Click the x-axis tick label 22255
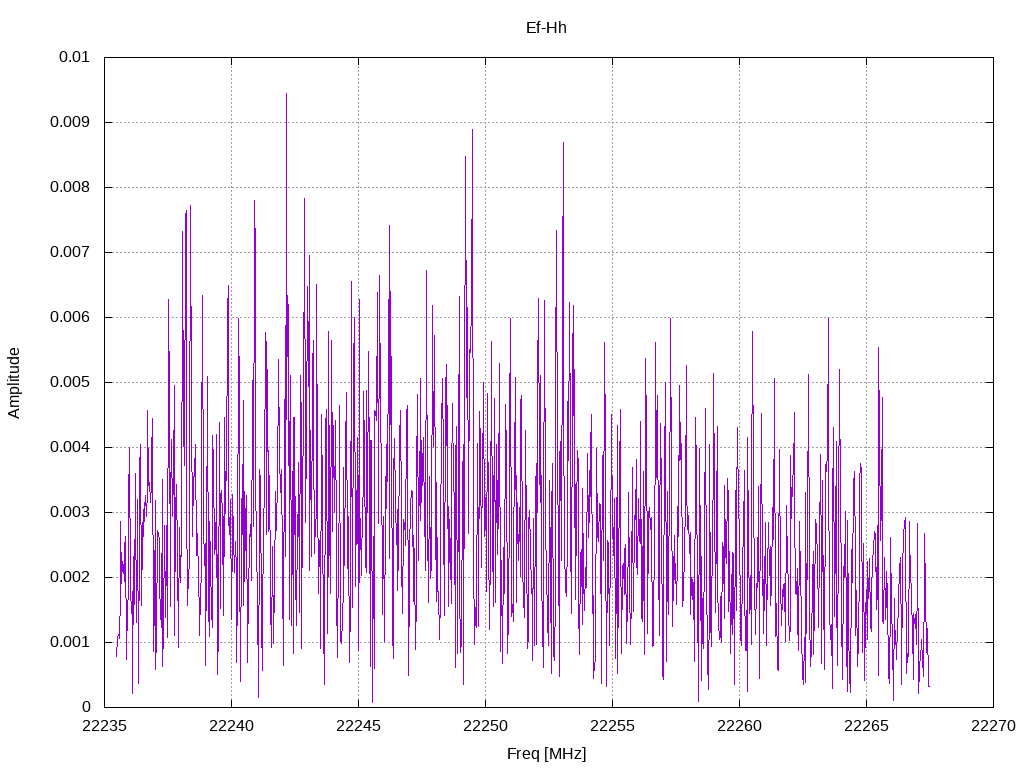The height and width of the screenshot is (768, 1024). pos(613,726)
